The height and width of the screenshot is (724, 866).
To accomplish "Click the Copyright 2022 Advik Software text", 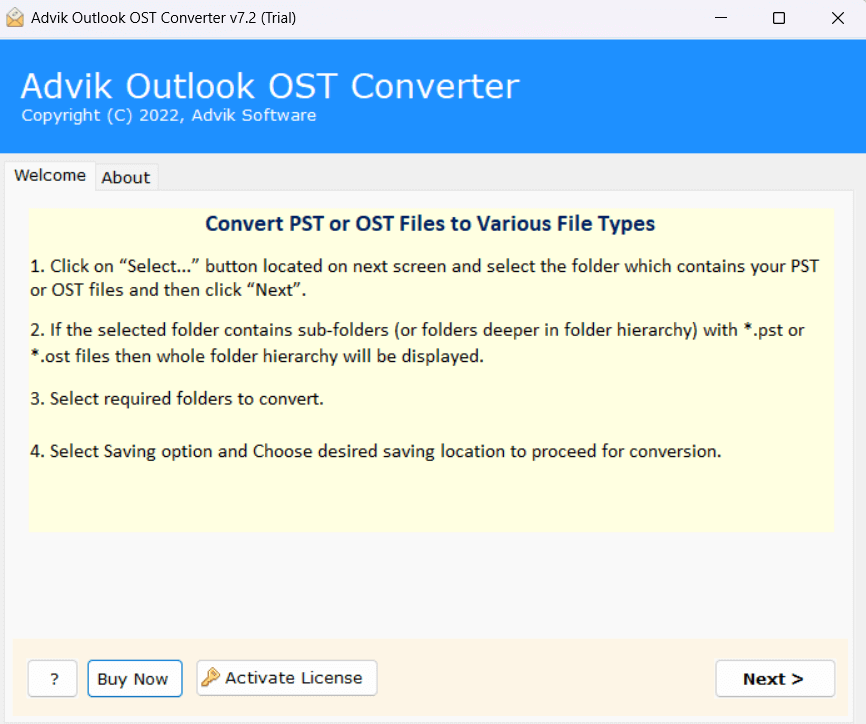I will point(168,116).
